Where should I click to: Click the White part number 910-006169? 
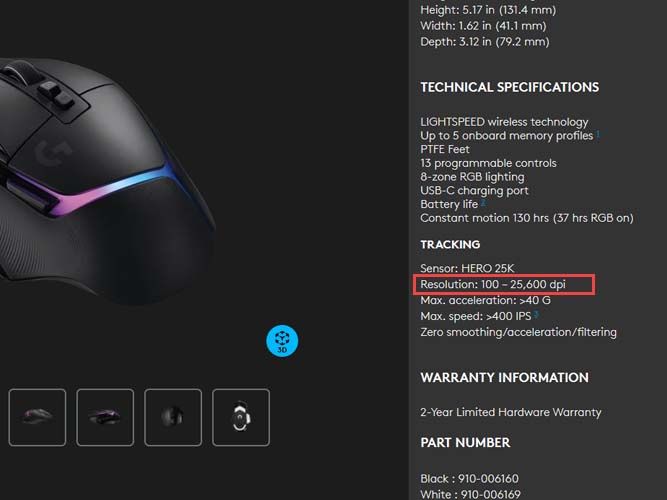[470, 494]
